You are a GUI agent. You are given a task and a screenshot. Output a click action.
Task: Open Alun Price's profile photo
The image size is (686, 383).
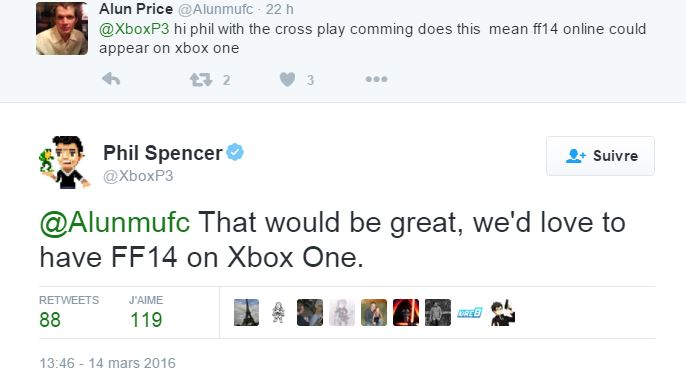tap(62, 28)
